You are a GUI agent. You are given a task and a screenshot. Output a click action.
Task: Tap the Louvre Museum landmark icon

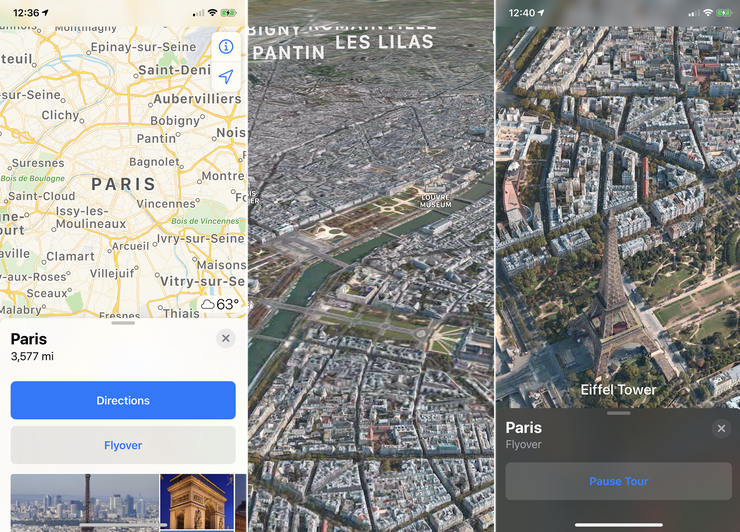click(436, 189)
